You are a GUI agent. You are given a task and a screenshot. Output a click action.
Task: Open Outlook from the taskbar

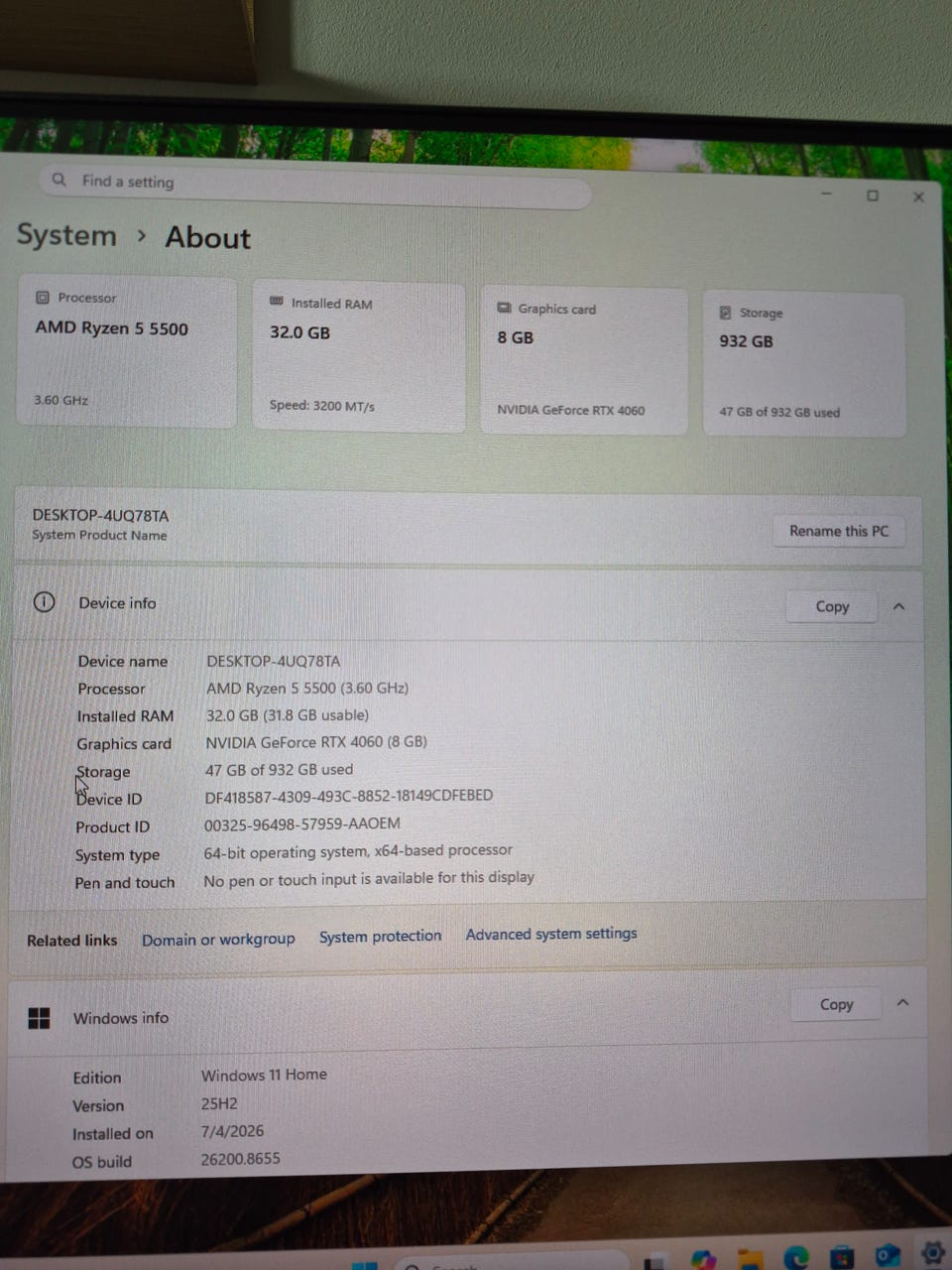[x=887, y=1256]
